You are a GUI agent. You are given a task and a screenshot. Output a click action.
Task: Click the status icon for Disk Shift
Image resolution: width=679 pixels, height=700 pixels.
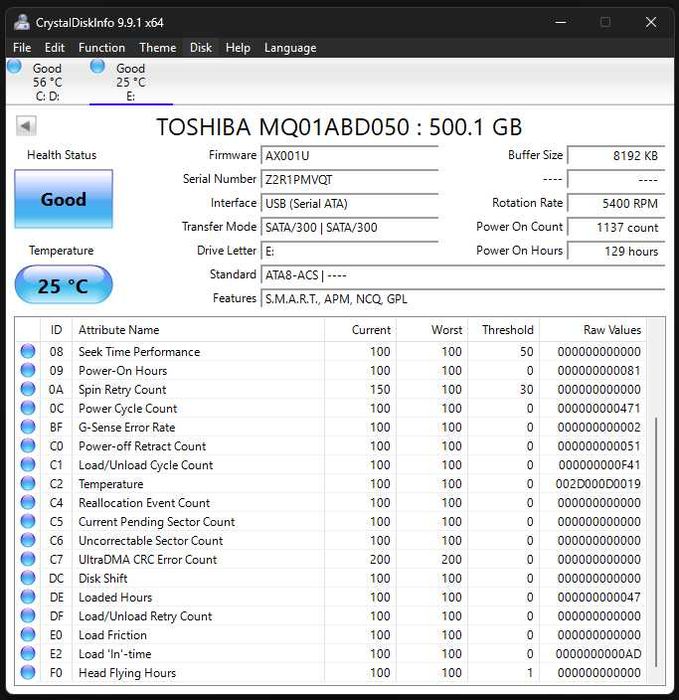coord(28,578)
